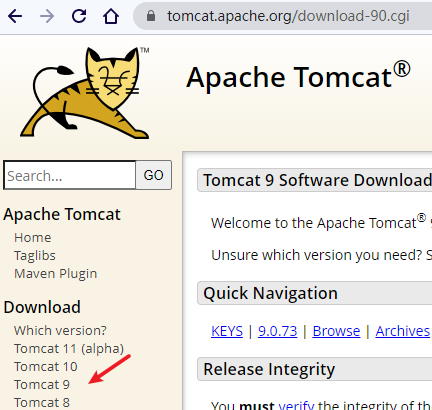Viewport: 432px width, 410px height.
Task: Open the Browse quick navigation link
Action: 336,331
